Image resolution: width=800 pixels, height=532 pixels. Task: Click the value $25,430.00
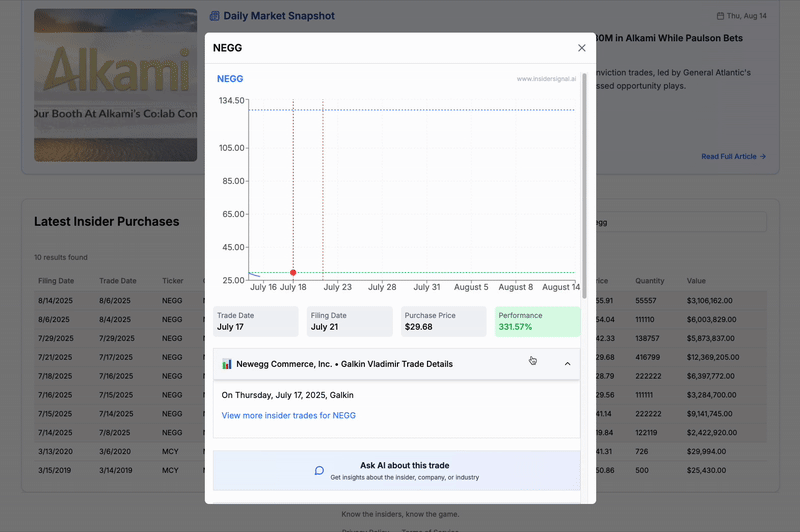coord(706,470)
